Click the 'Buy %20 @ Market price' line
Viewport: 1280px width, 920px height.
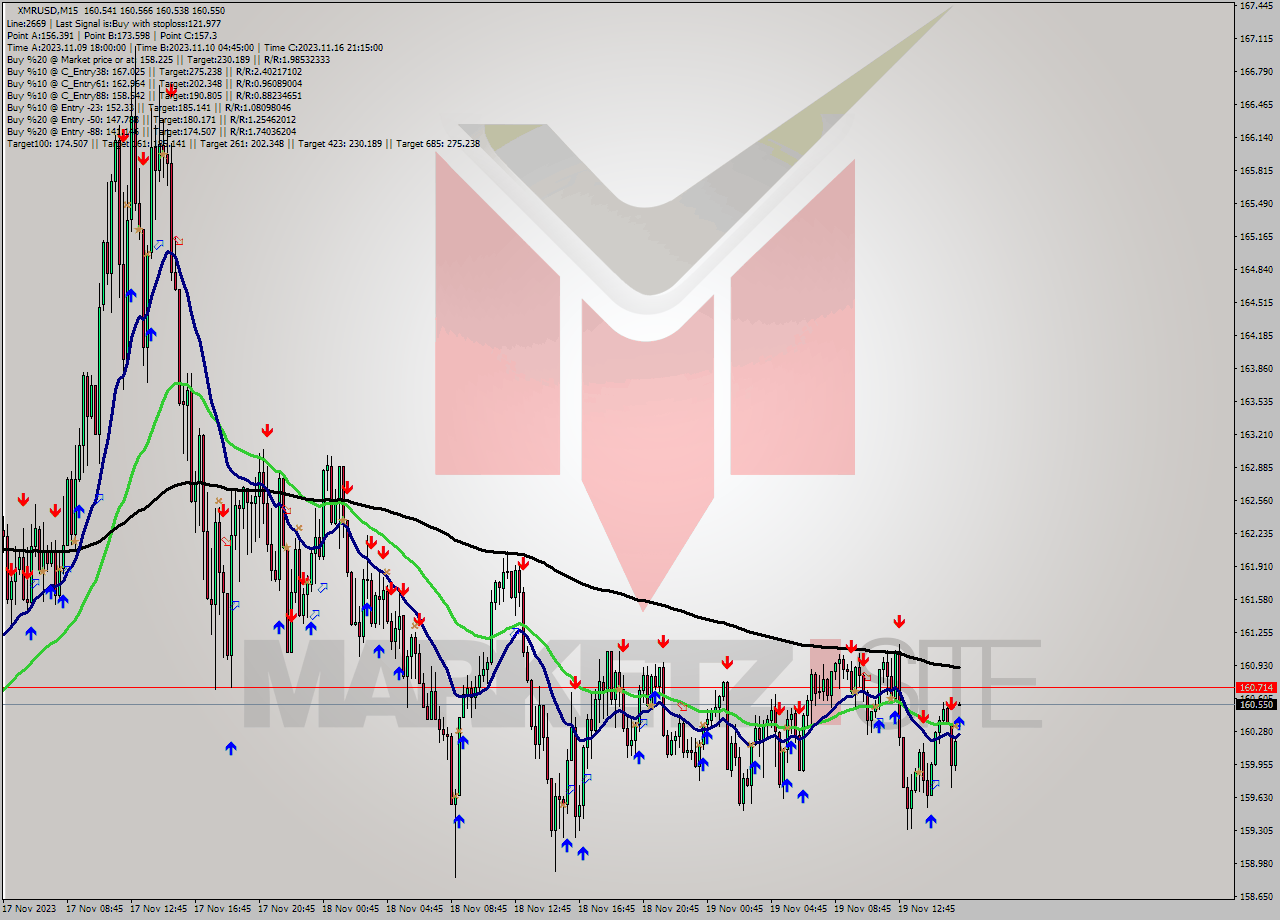(x=168, y=59)
